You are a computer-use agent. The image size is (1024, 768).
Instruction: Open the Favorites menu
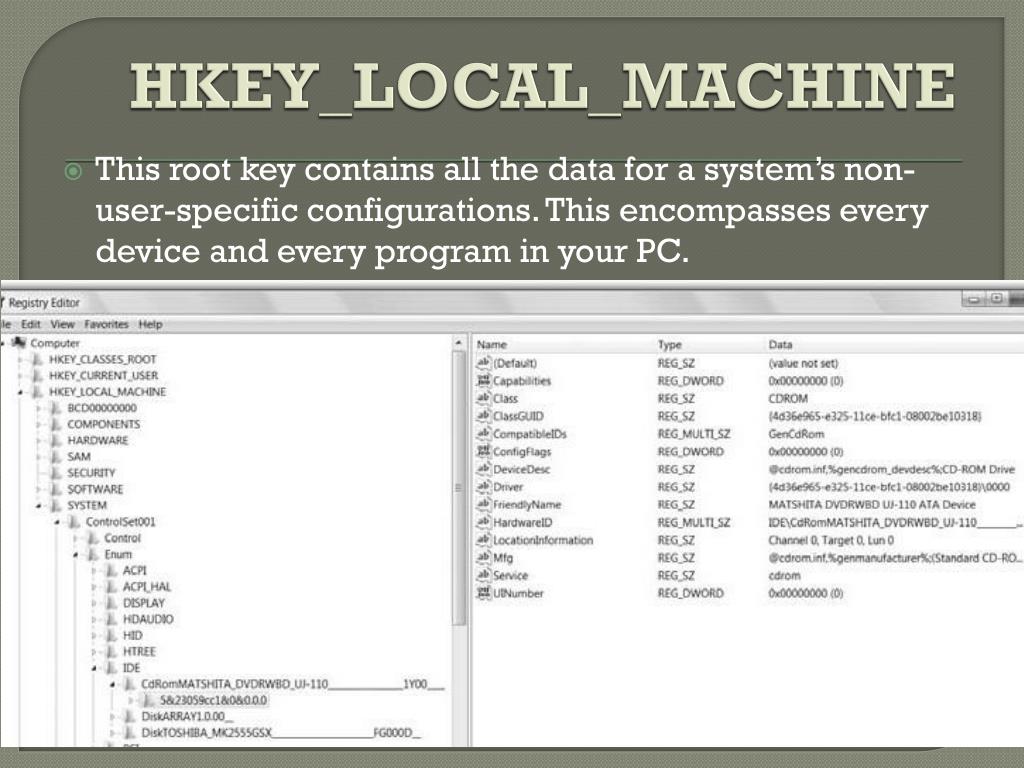[x=106, y=324]
